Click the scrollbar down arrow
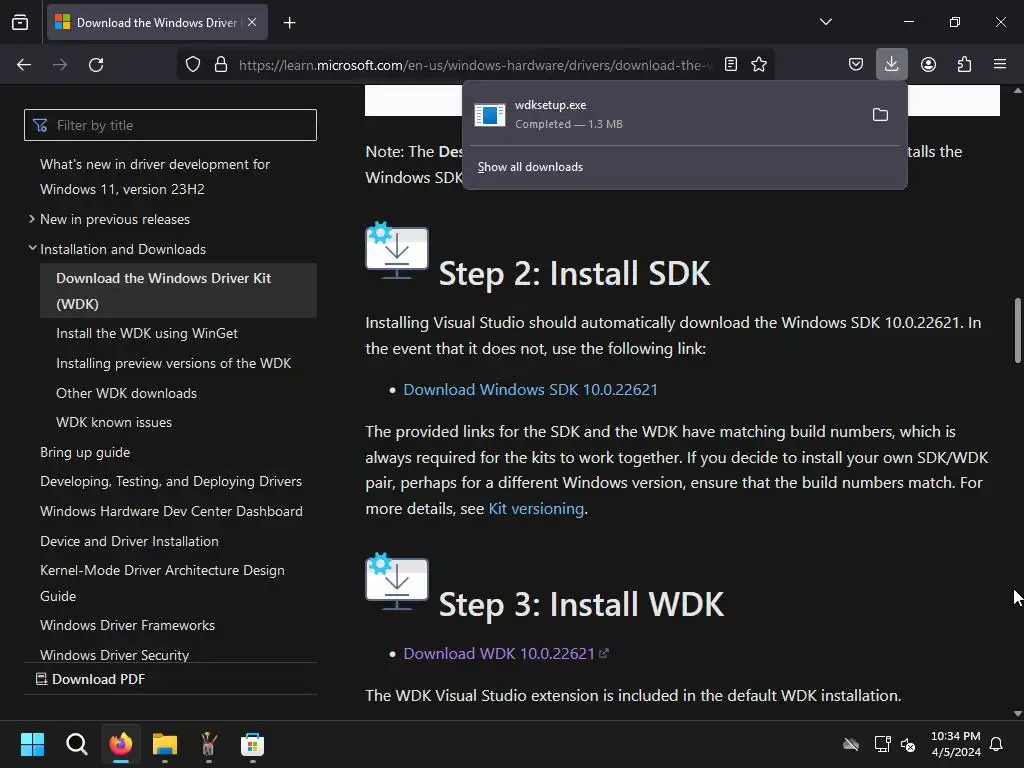Screen dimensions: 1024x768 point(1017,714)
